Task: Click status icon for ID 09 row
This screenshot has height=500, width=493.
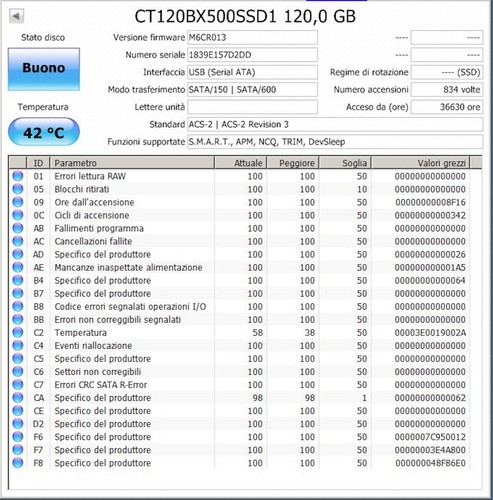Action: pos(18,202)
